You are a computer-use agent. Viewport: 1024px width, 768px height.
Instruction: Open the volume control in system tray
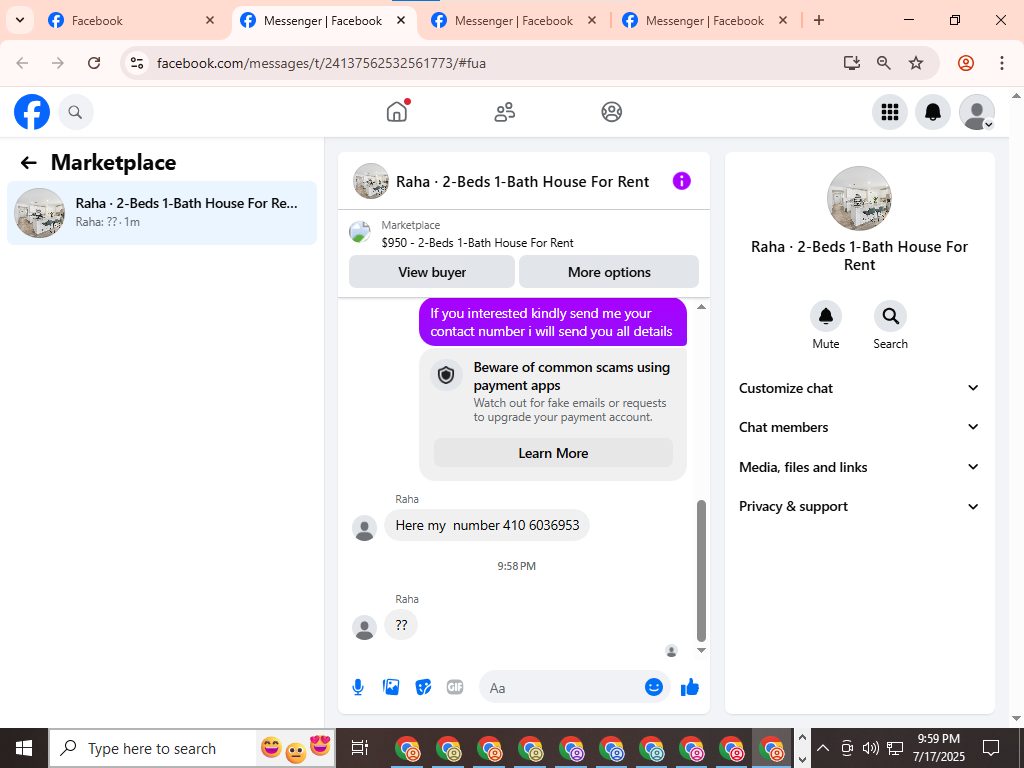tap(871, 748)
